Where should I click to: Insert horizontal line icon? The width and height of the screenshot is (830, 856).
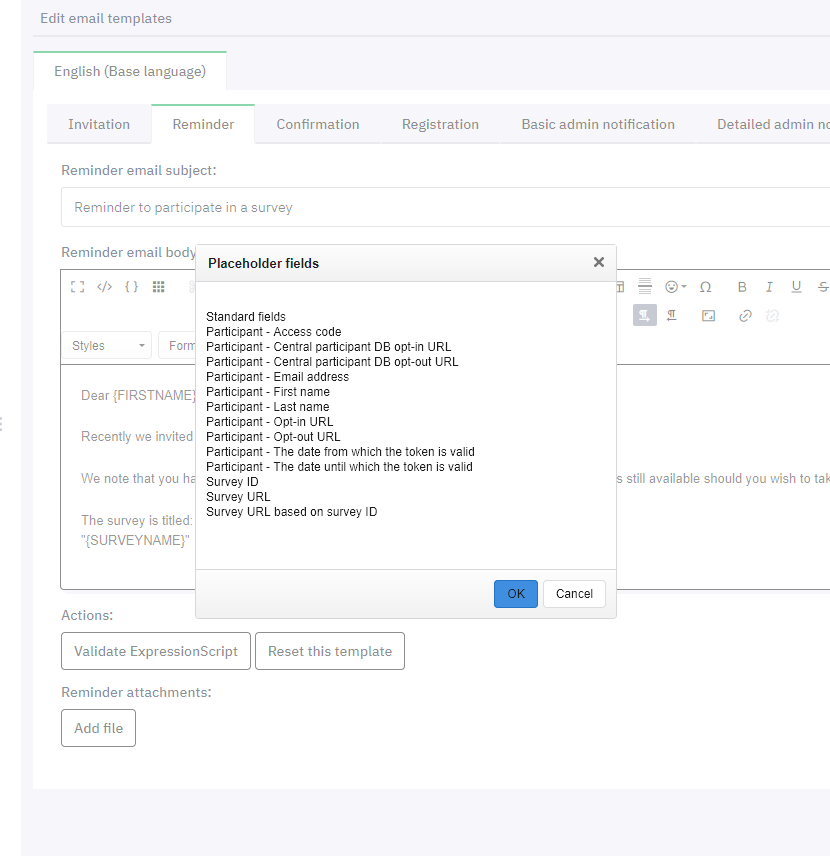[645, 287]
